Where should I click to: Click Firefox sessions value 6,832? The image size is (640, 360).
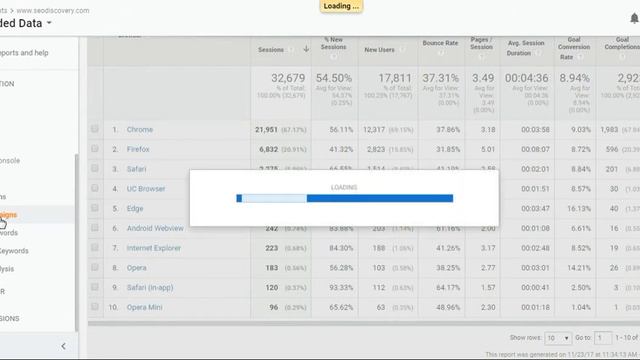pyautogui.click(x=268, y=149)
